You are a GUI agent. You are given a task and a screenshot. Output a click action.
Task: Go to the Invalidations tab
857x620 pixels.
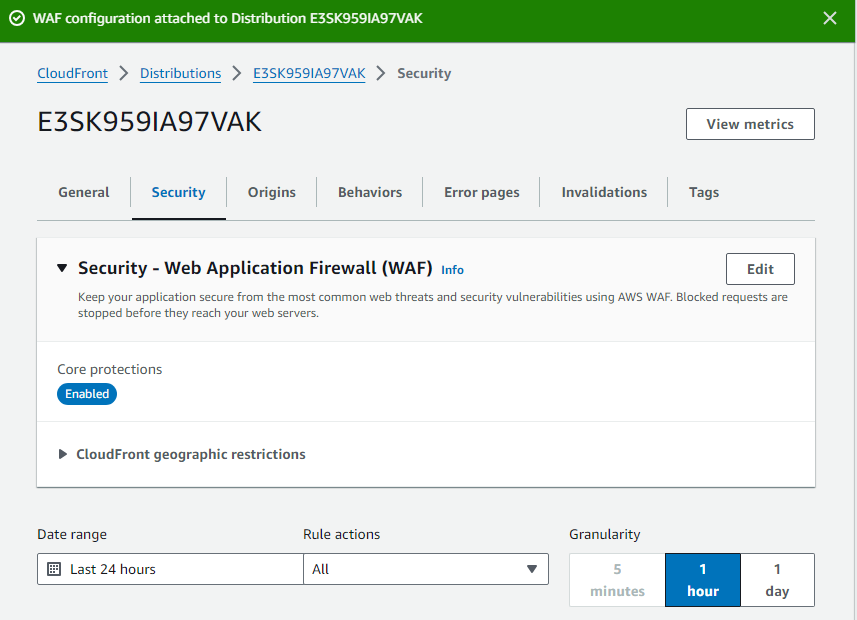pyautogui.click(x=604, y=192)
